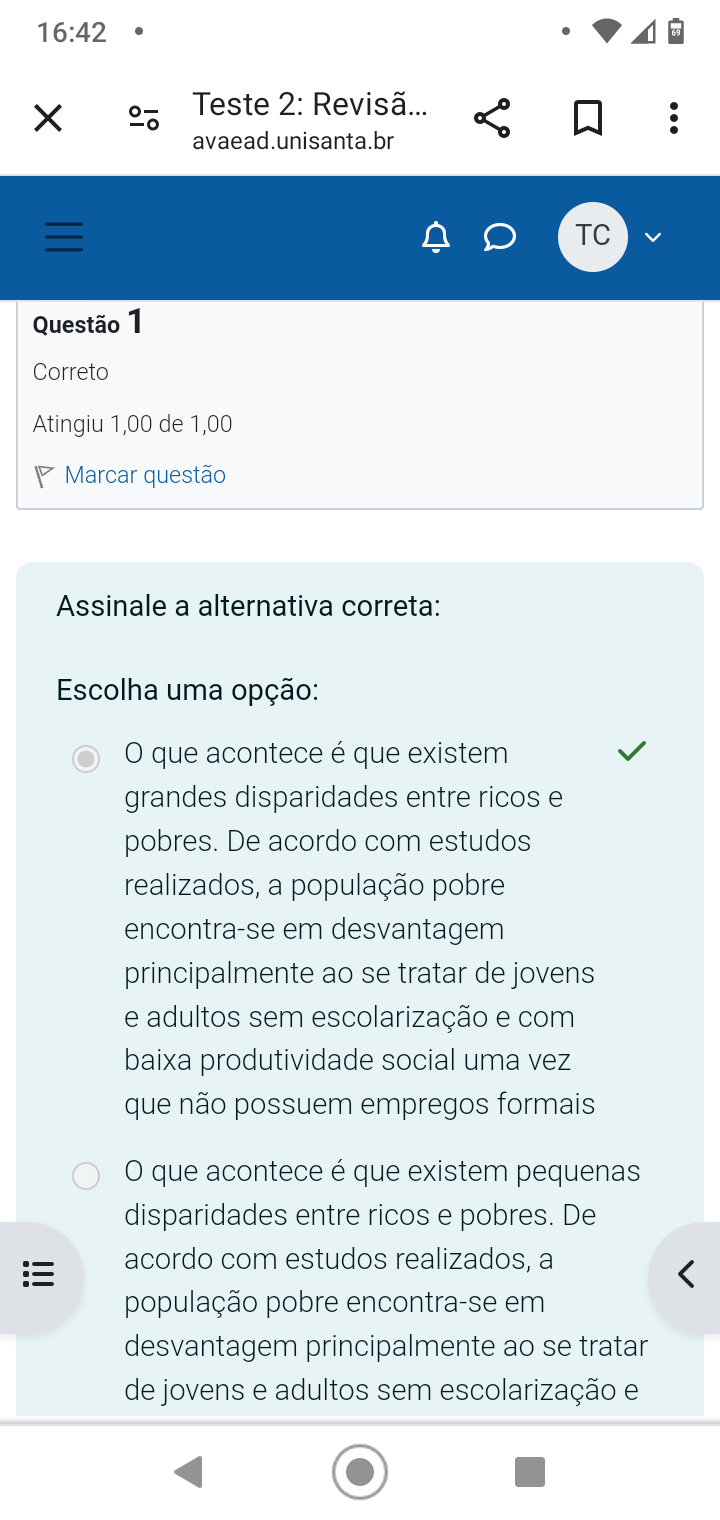This screenshot has height=1520, width=720.
Task: Click Marcar questão flag link
Action: (x=144, y=475)
